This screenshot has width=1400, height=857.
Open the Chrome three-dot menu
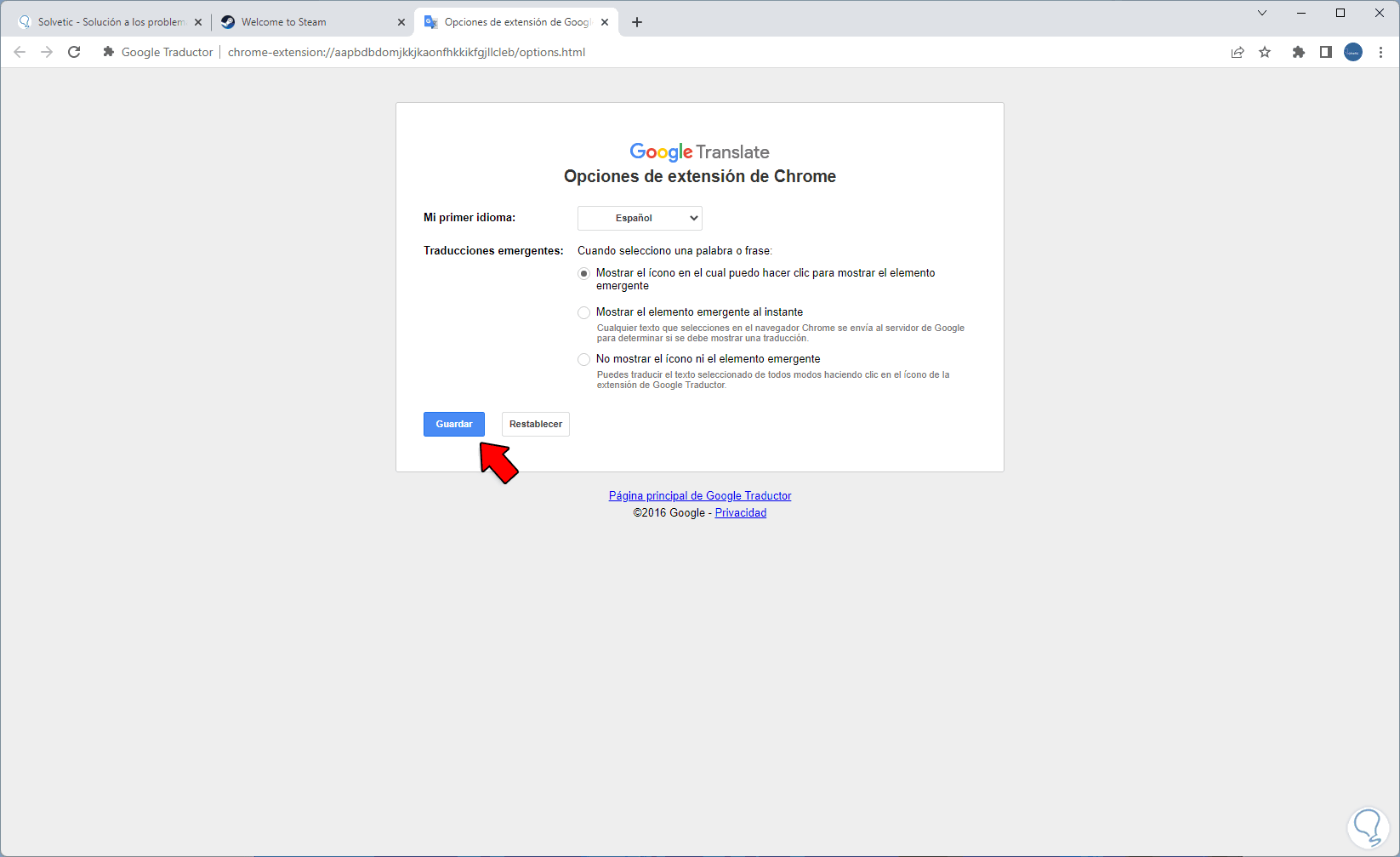click(1380, 52)
